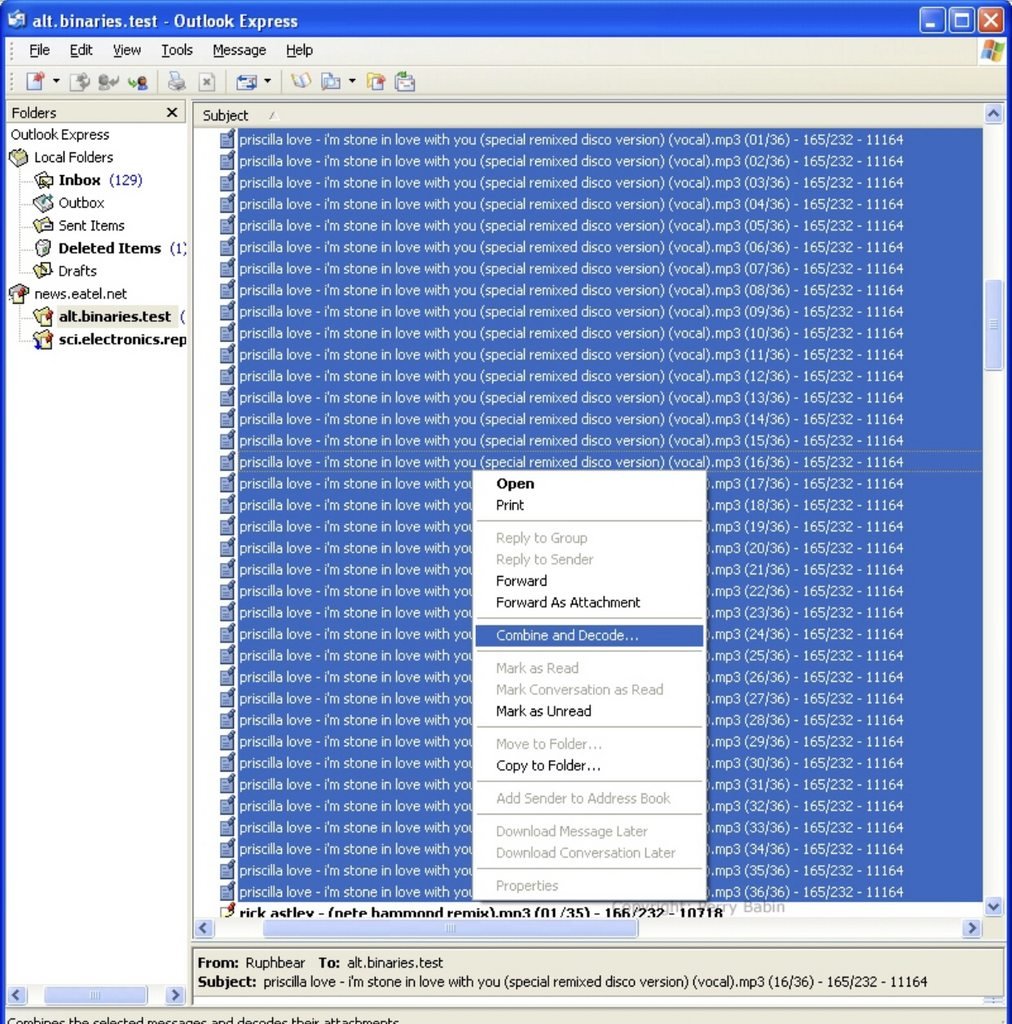
Task: Click the Local Folders icon
Action: [x=19, y=157]
